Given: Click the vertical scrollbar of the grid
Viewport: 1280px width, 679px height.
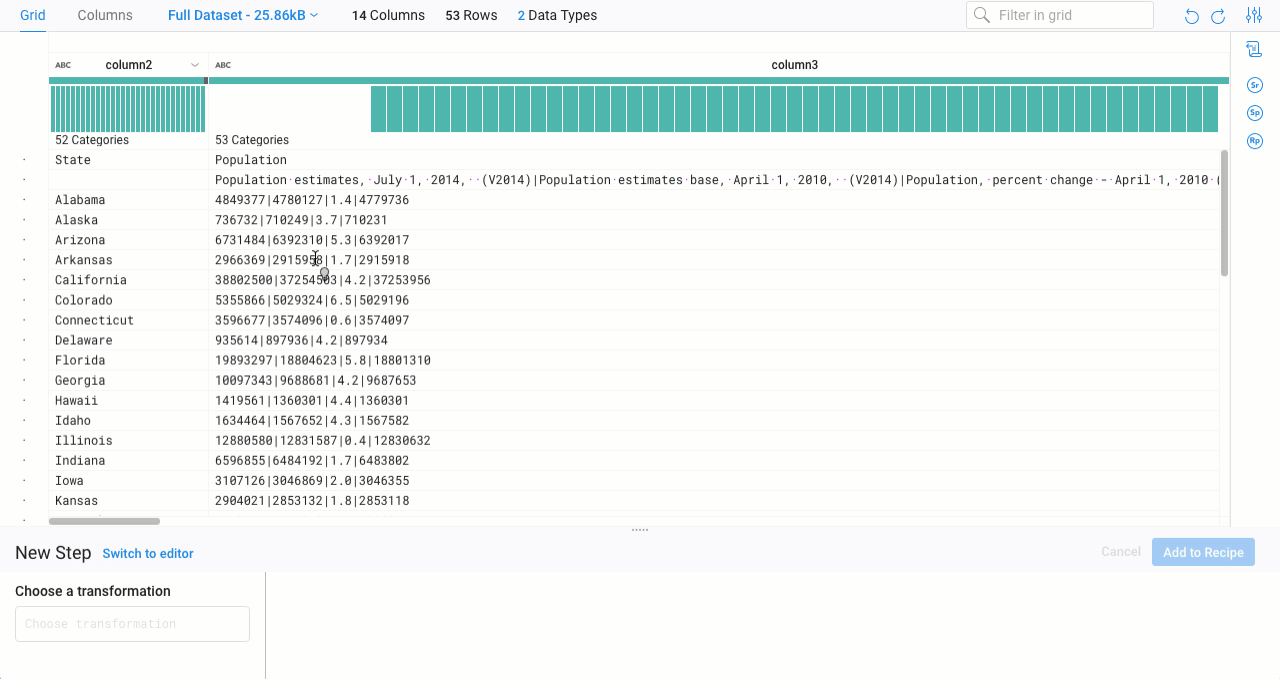Looking at the screenshot, I should click(1224, 213).
